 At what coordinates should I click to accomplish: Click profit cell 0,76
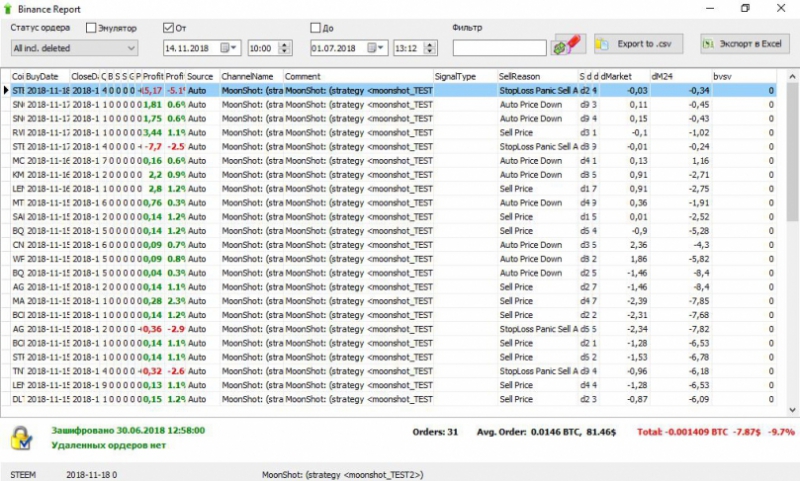[153, 202]
